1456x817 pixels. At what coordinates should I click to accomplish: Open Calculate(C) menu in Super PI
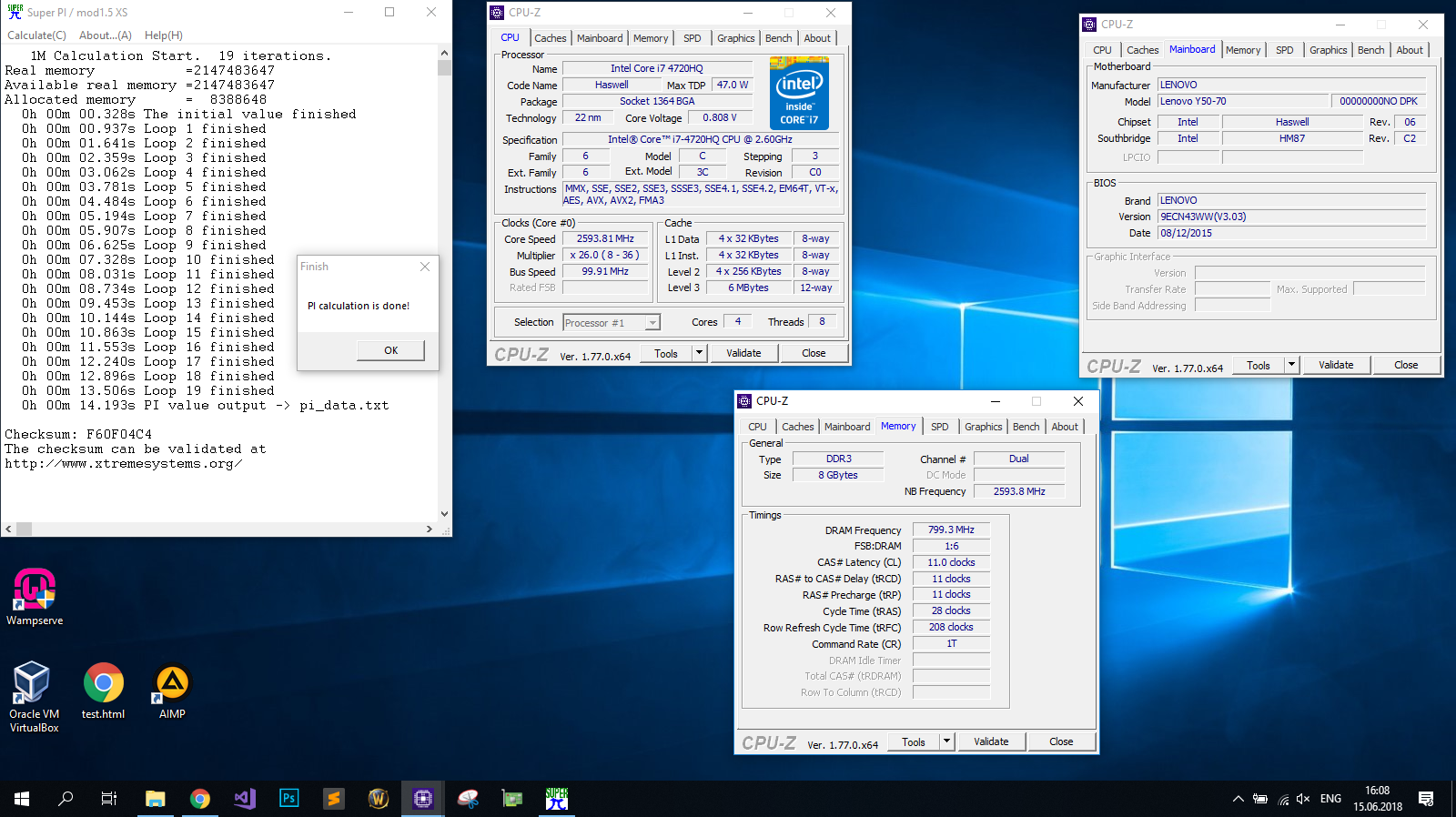click(36, 35)
